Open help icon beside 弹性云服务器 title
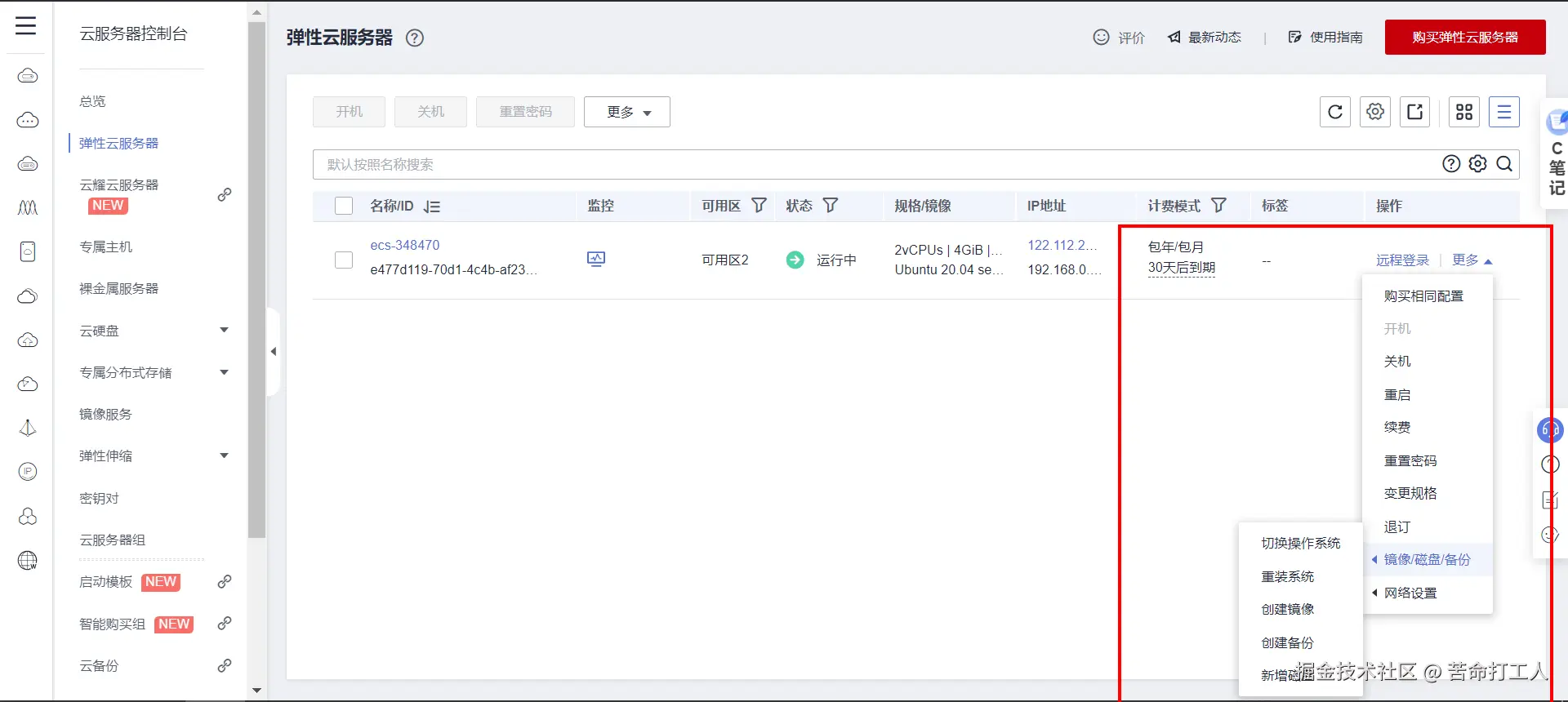Image resolution: width=1568 pixels, height=702 pixels. click(x=415, y=38)
